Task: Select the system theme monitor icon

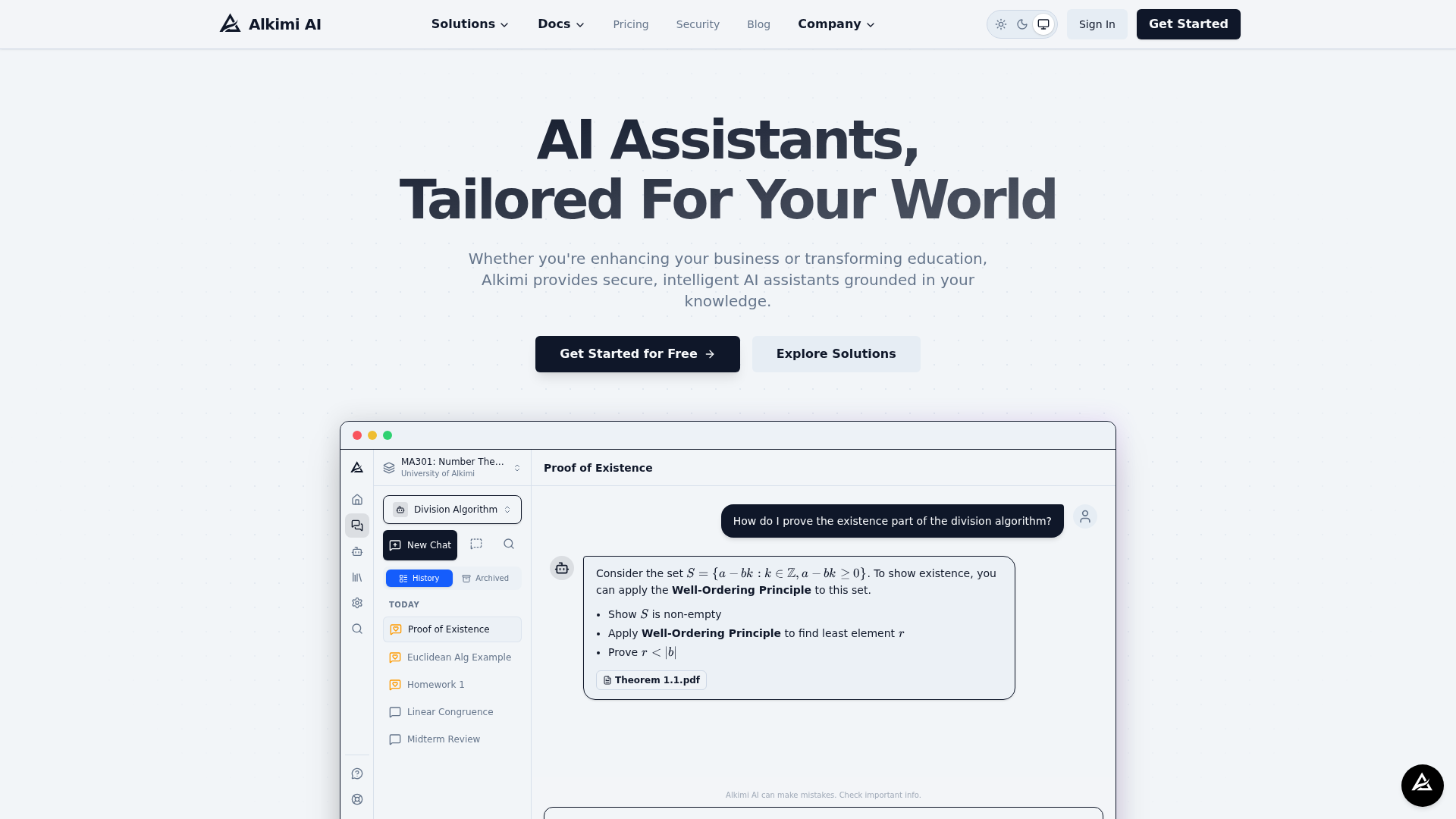Action: (x=1043, y=24)
